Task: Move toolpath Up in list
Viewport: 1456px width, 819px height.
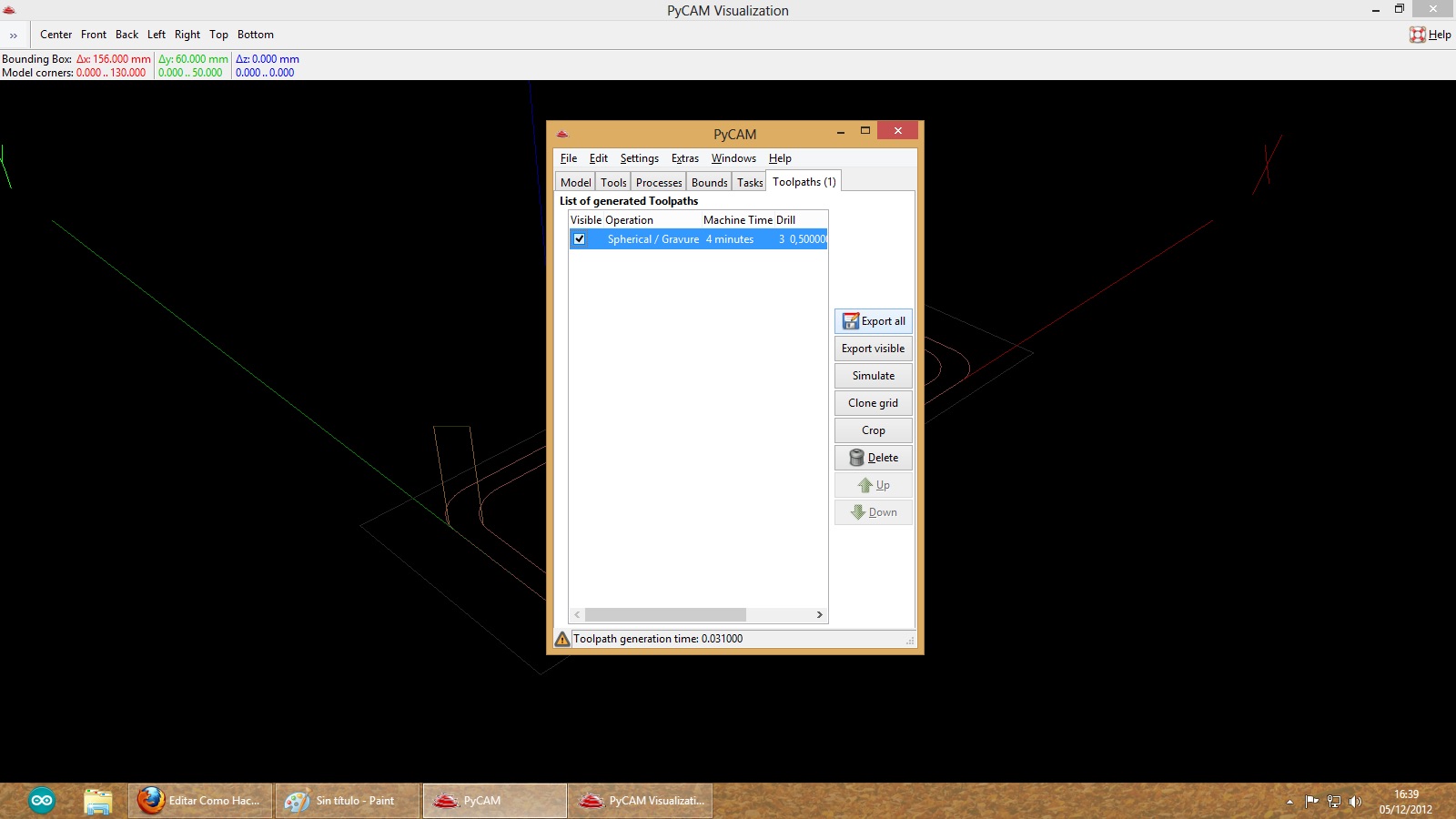Action: click(x=874, y=485)
